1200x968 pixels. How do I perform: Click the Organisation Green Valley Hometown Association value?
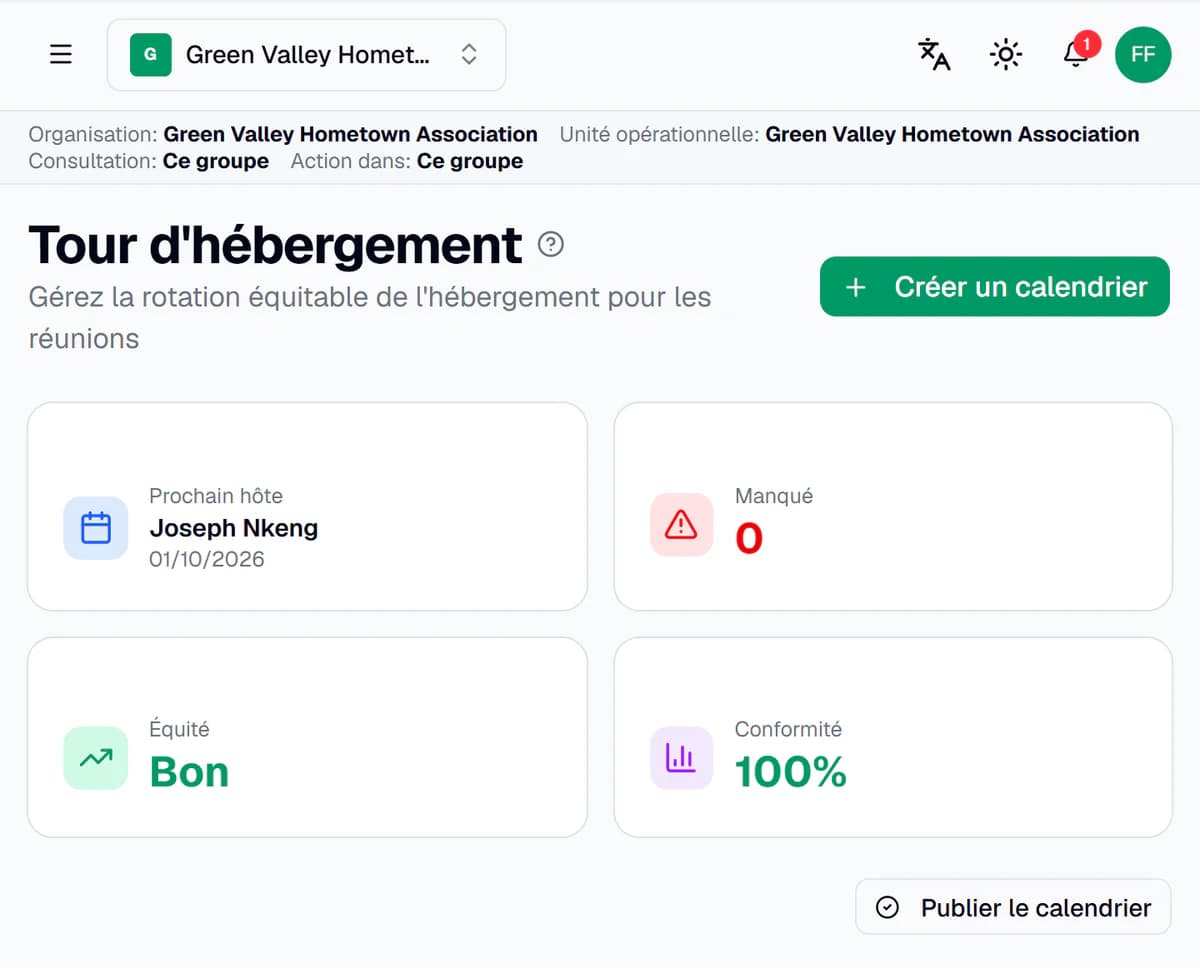click(351, 134)
